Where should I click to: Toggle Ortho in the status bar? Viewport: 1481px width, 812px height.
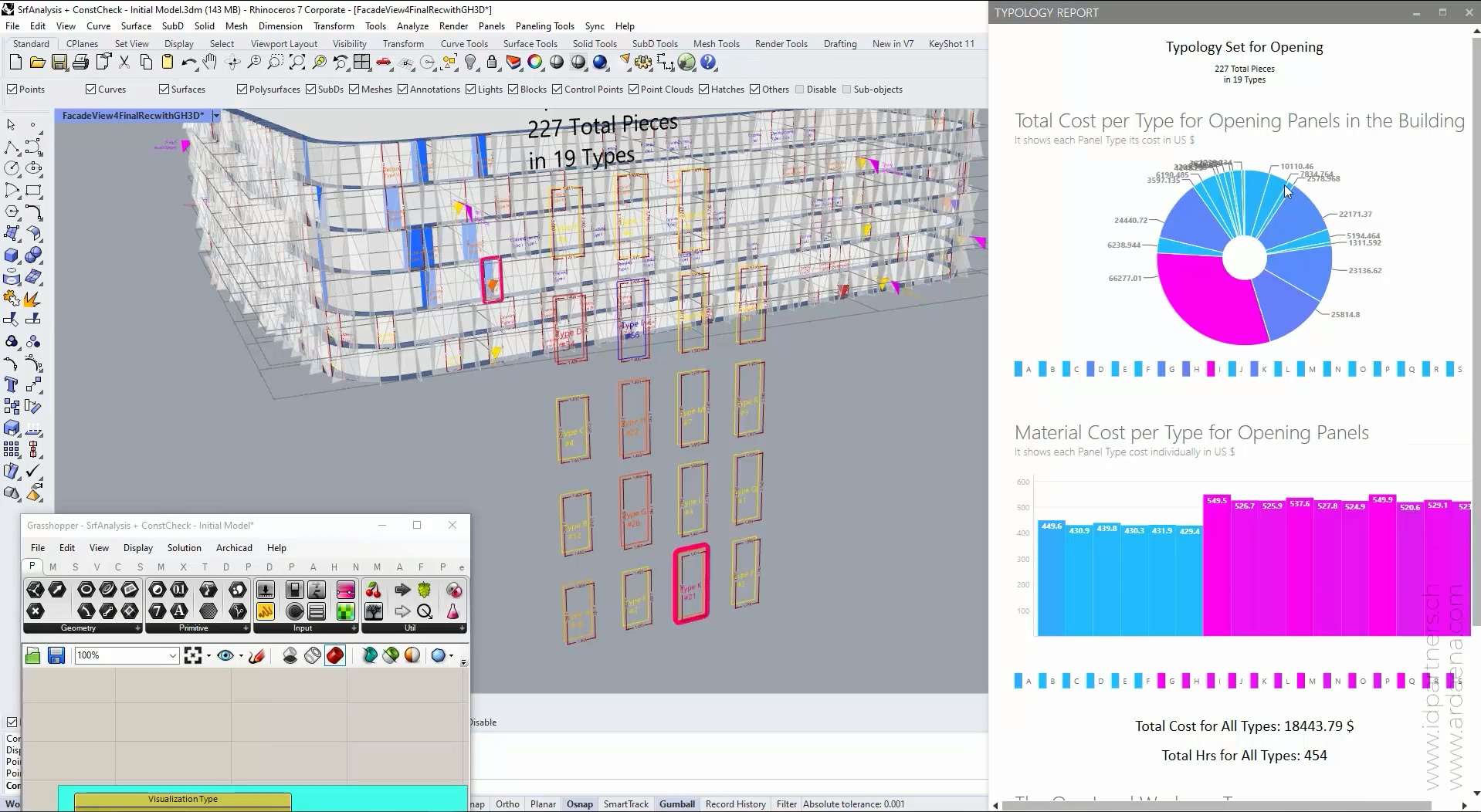tap(507, 804)
